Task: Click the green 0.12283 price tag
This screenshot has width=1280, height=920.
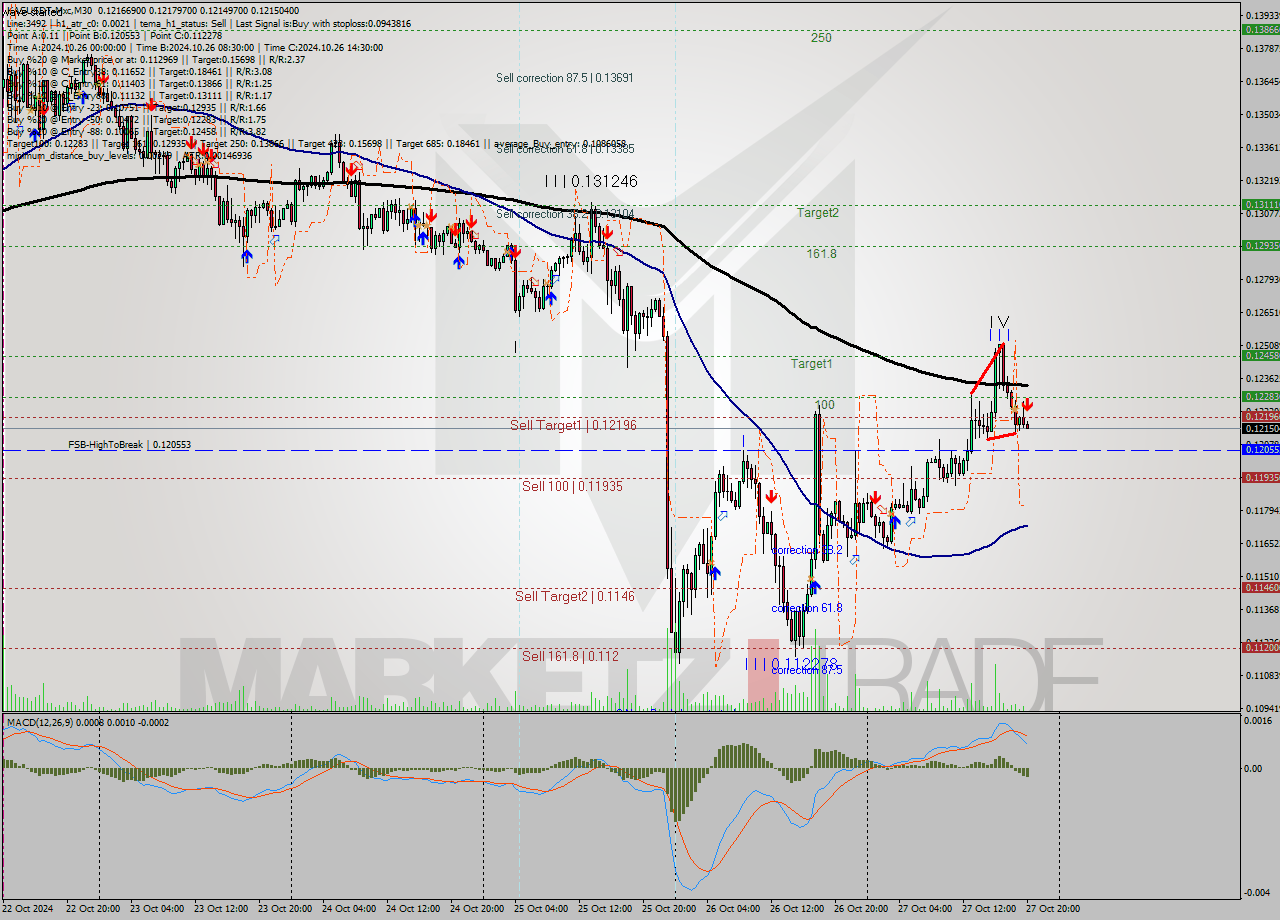Action: [1261, 397]
